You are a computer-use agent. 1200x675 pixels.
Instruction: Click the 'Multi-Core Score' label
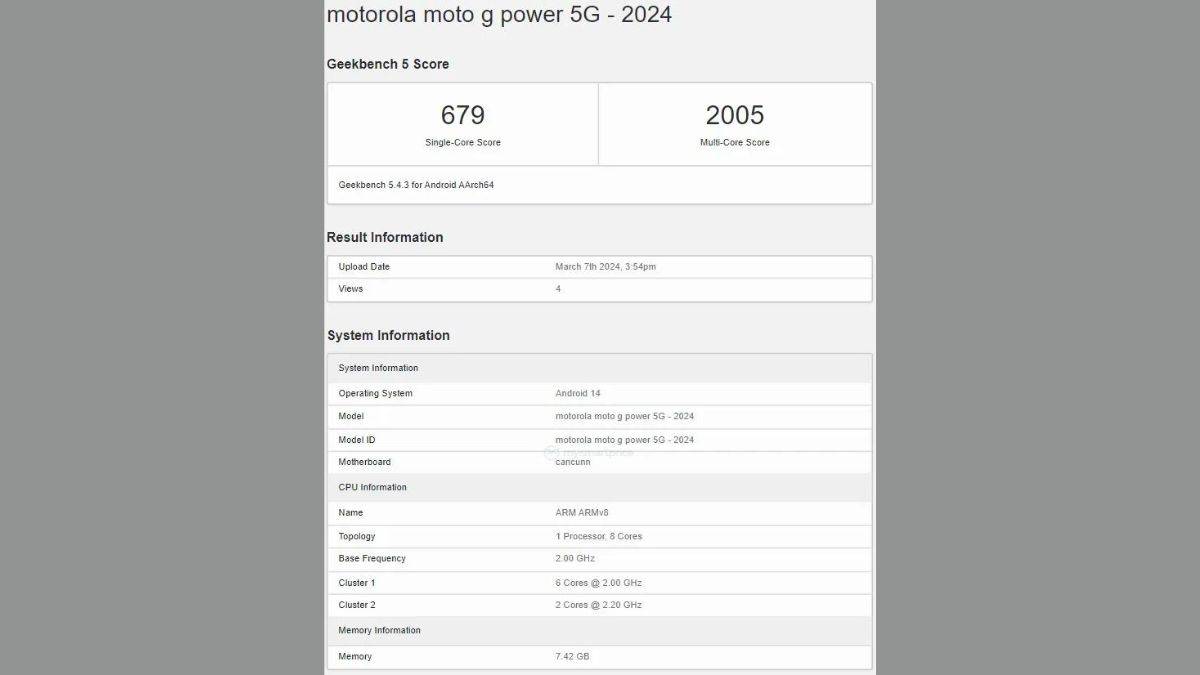pos(735,143)
